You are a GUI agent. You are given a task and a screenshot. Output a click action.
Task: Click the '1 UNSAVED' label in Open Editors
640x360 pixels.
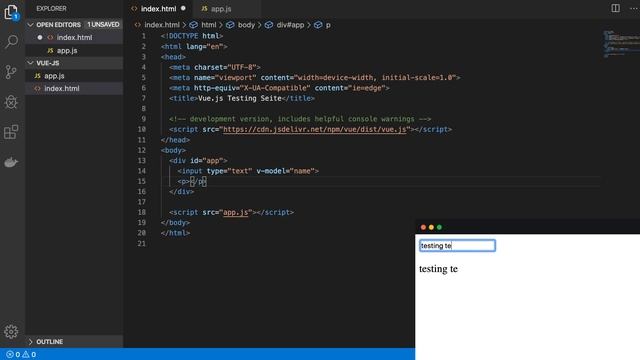[103, 25]
